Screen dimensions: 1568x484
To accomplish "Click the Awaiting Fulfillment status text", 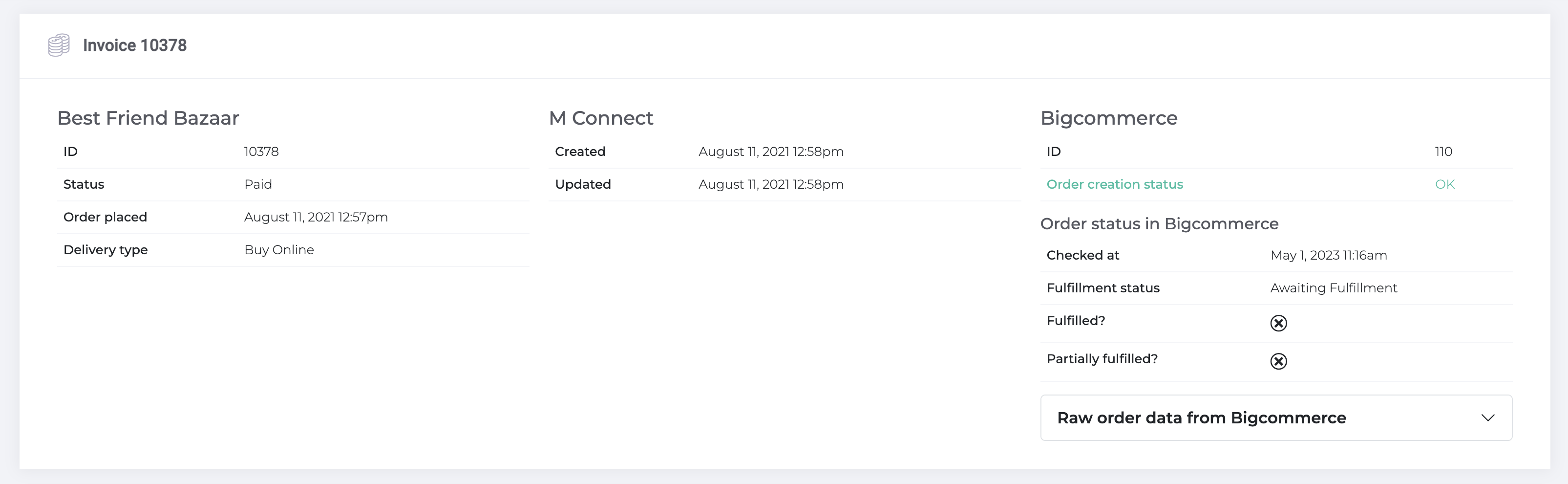I will tap(1334, 288).
